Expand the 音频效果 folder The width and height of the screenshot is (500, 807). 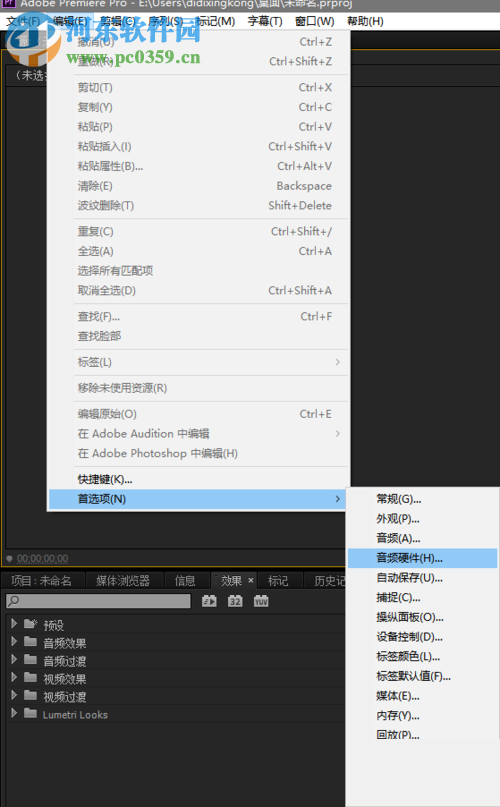[x=14, y=642]
